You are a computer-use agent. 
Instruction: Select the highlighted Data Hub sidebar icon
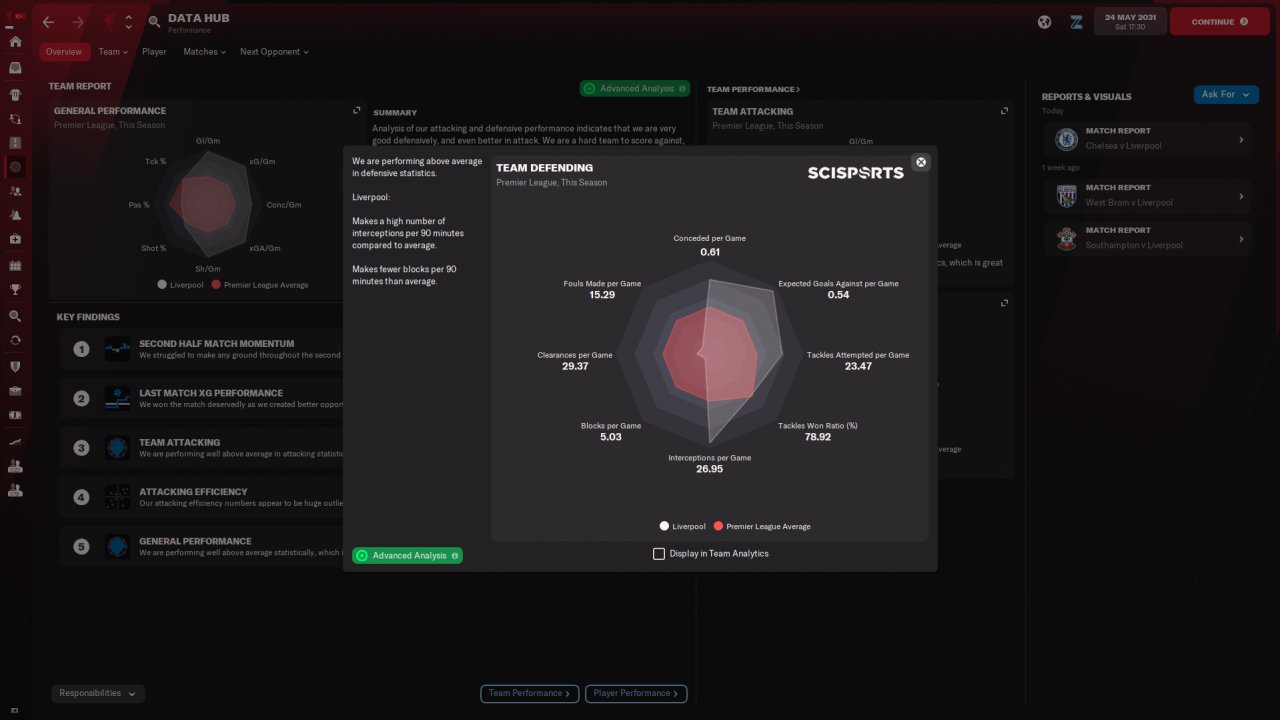[15, 167]
